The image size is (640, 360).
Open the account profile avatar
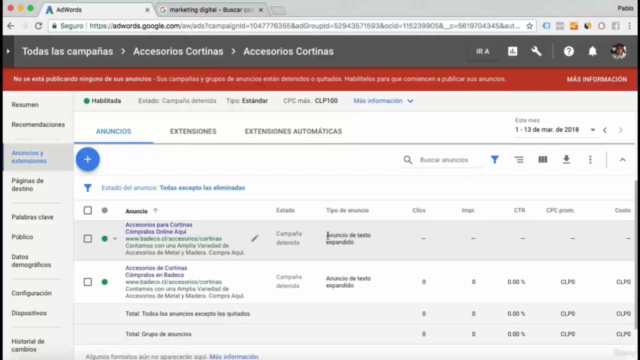point(618,51)
